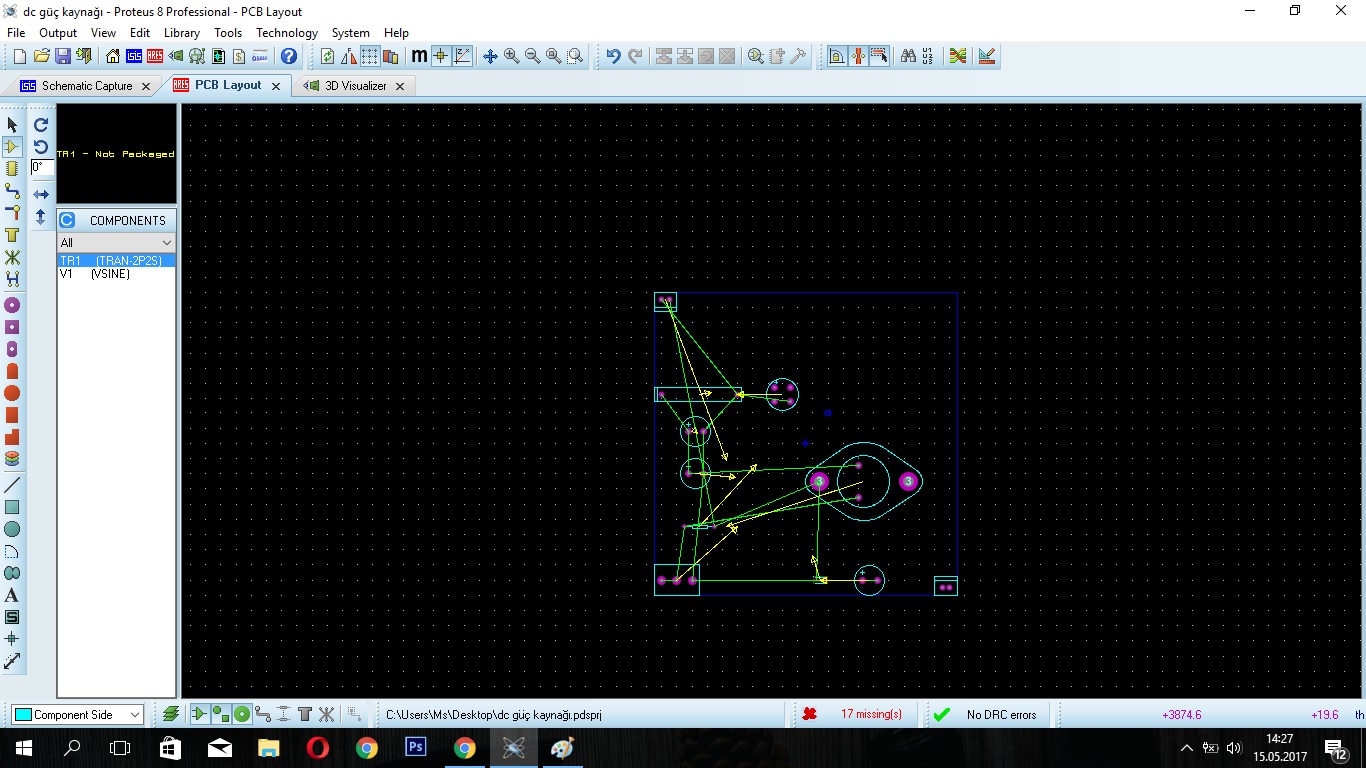Open Photoshop from the Windows taskbar
Viewport: 1366px width, 768px height.
click(416, 747)
